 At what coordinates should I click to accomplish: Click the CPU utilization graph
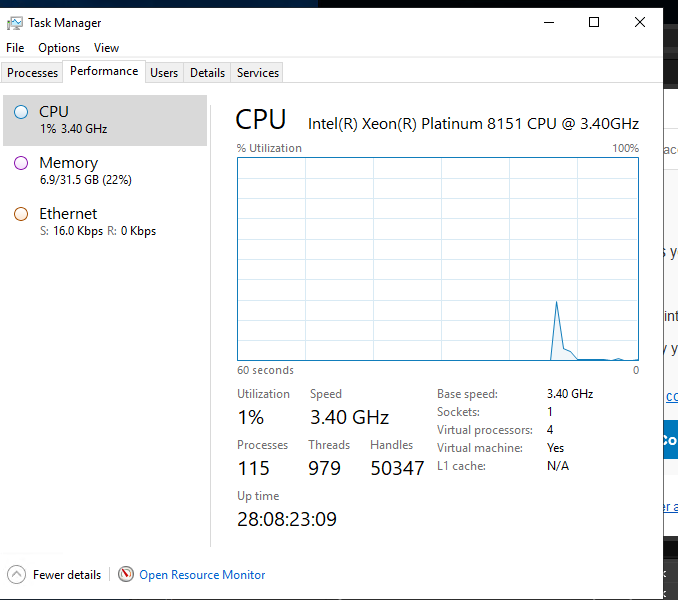pos(437,258)
